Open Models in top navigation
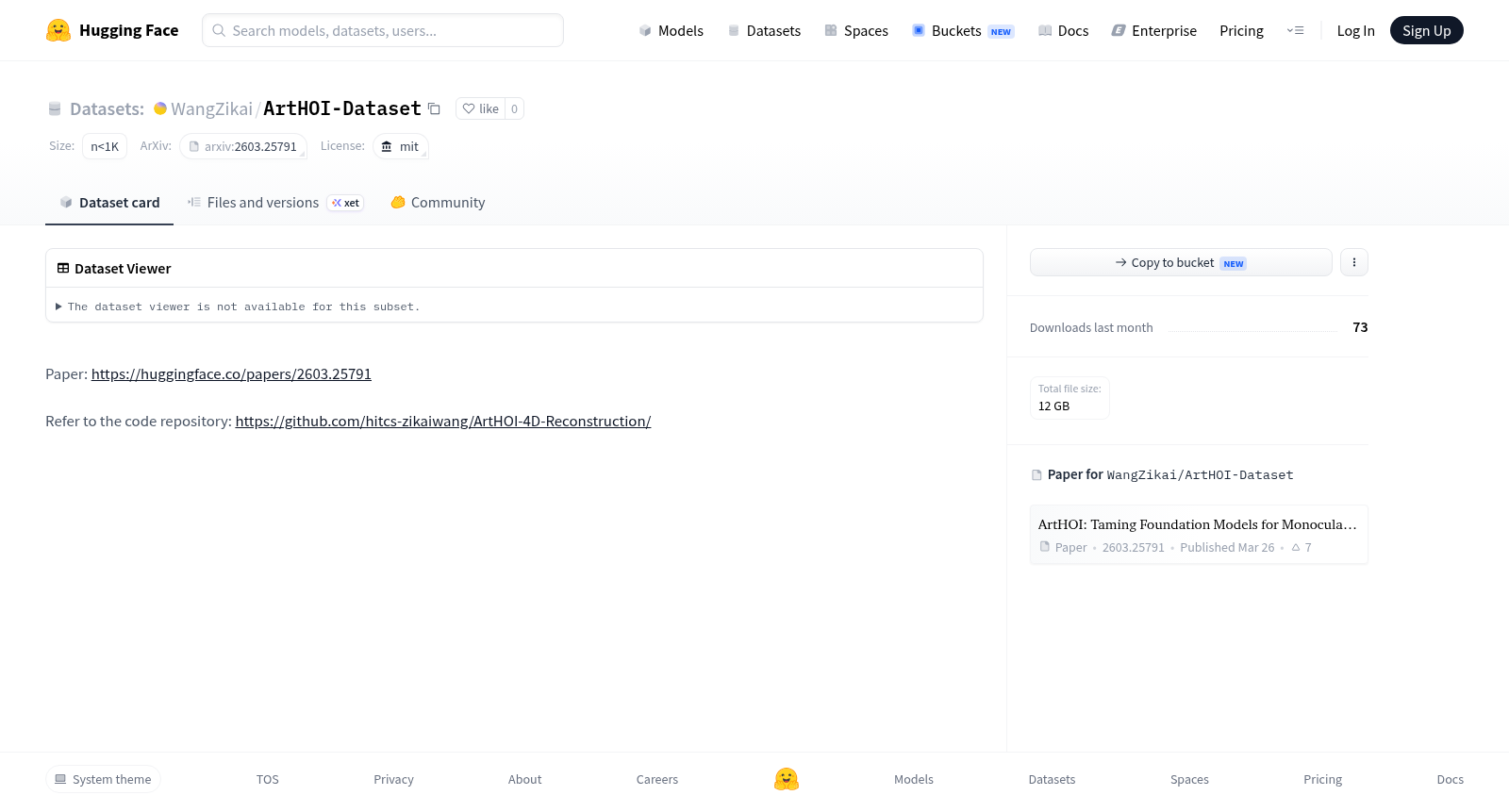 (x=672, y=30)
